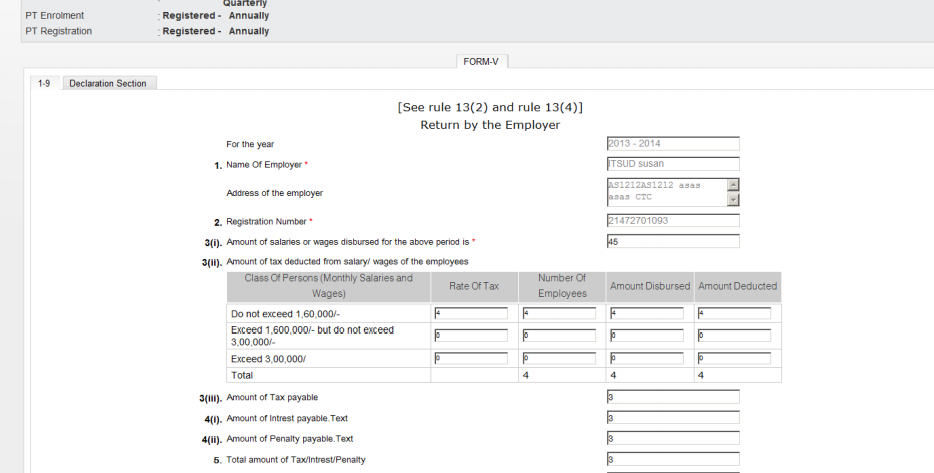934x473 pixels.
Task: Click the Name Of Employer field
Action: click(x=673, y=164)
